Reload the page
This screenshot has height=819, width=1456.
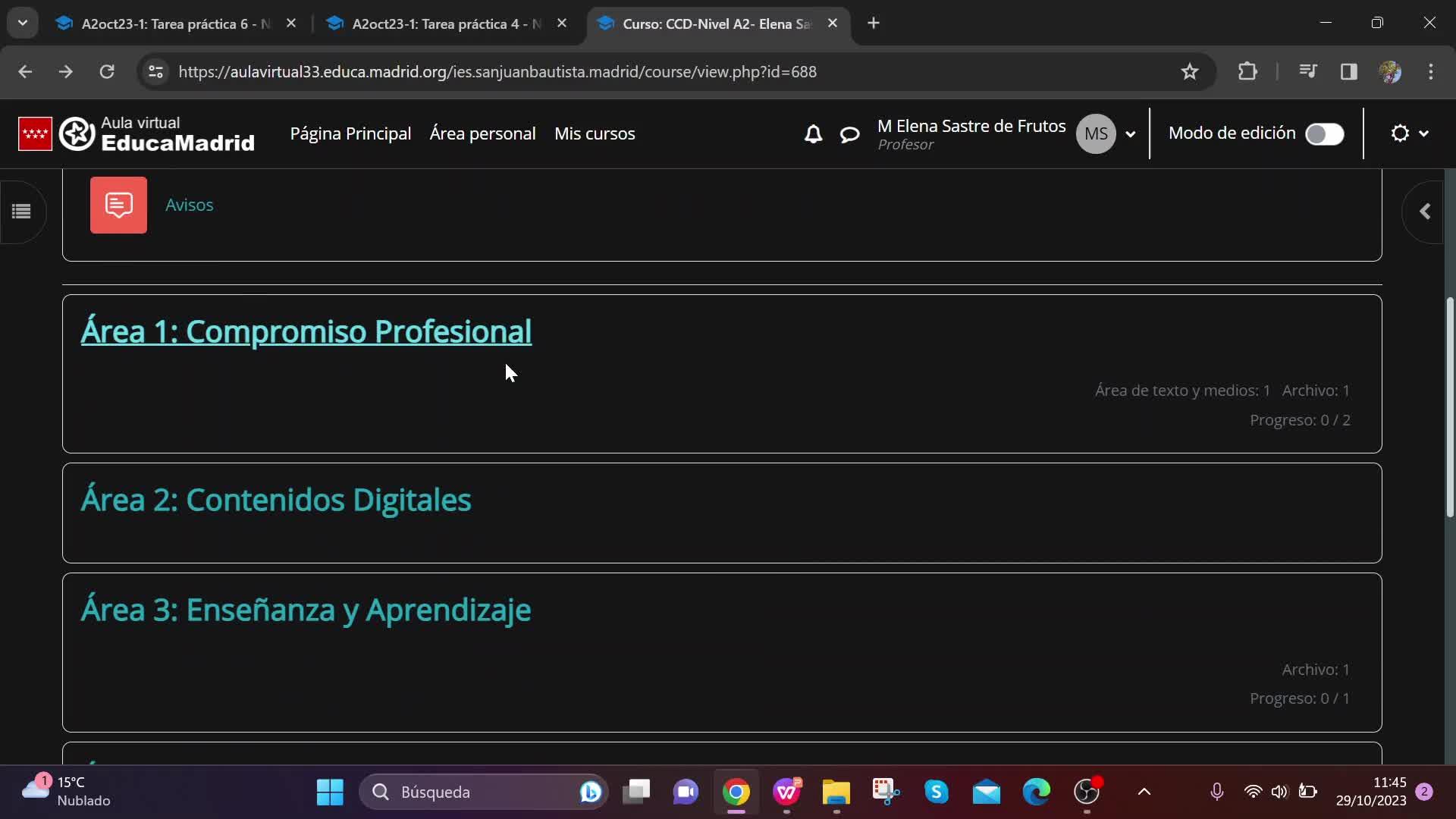point(107,71)
